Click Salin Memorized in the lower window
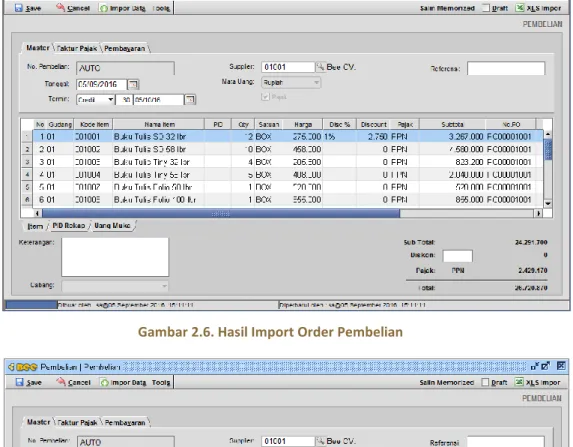The image size is (573, 447). [x=447, y=382]
